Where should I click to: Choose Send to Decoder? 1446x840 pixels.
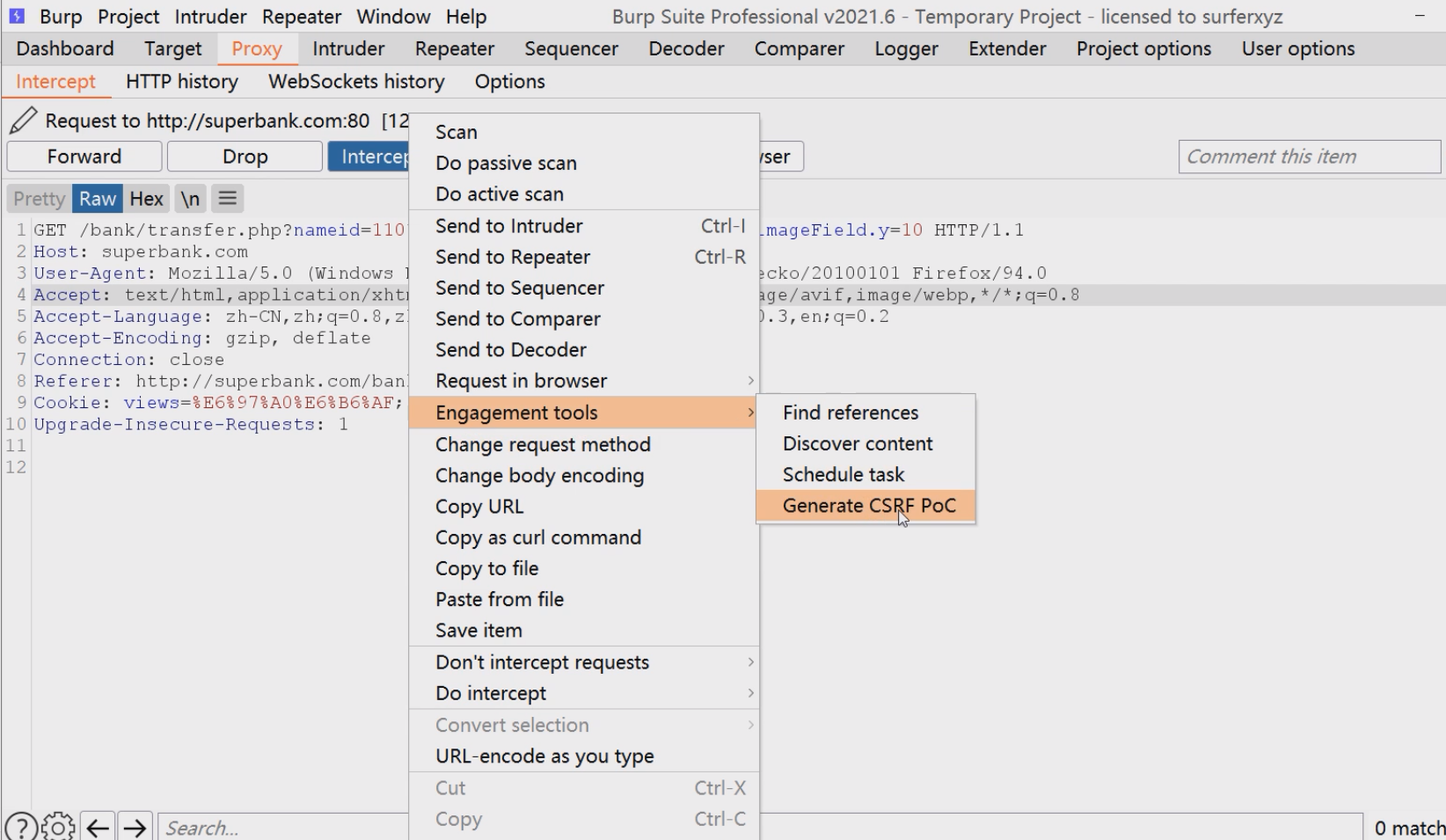[x=584, y=349]
